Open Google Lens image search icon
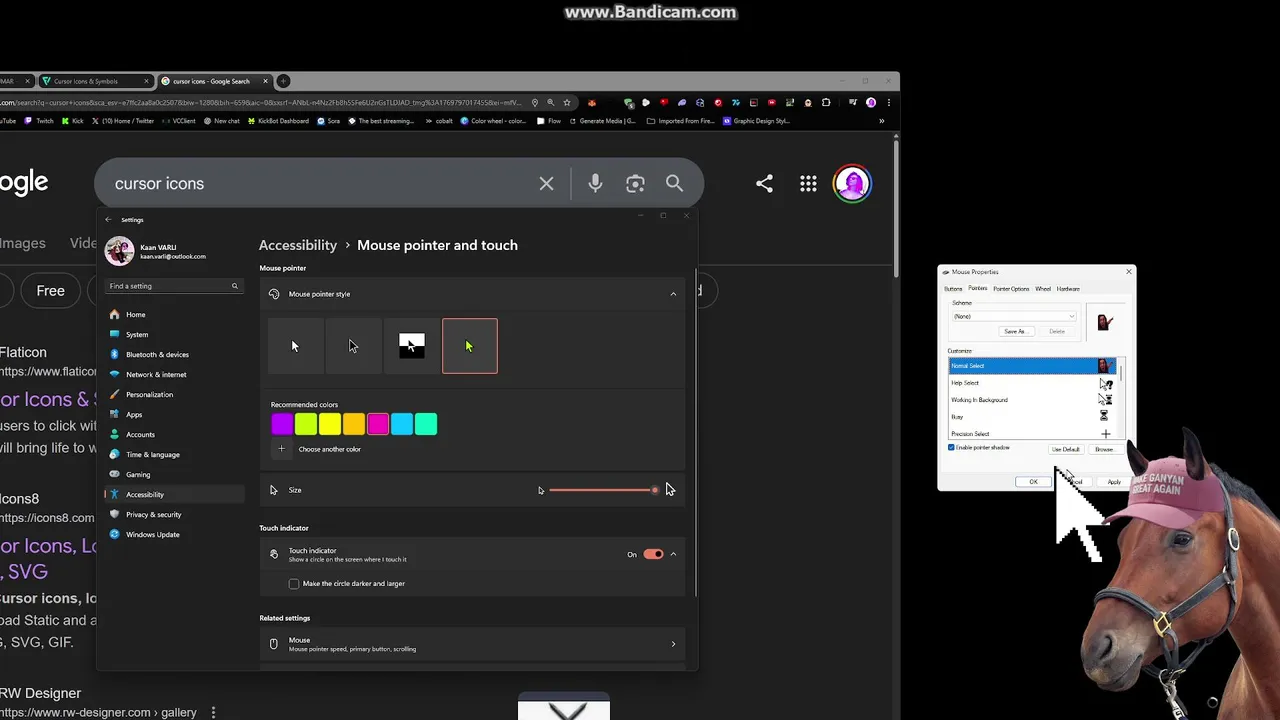The width and height of the screenshot is (1280, 720). pos(635,184)
